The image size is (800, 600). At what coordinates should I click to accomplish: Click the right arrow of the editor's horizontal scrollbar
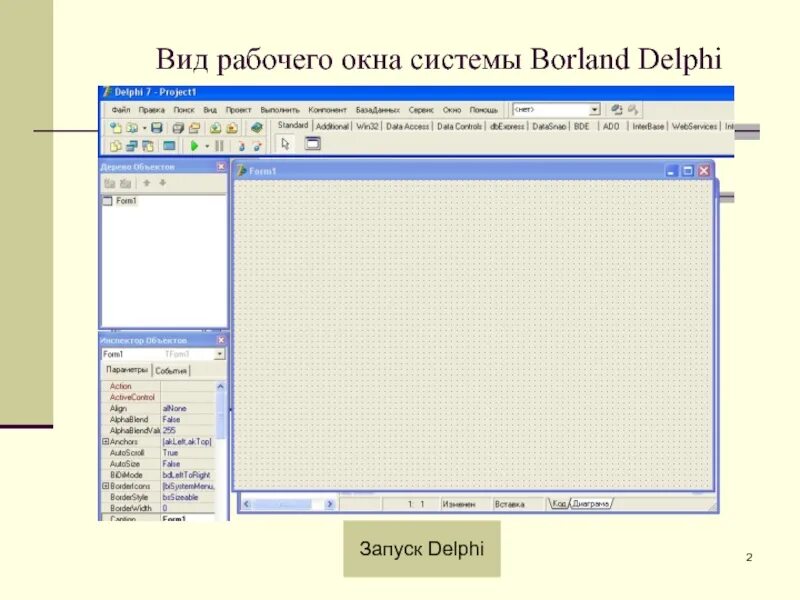tap(330, 504)
